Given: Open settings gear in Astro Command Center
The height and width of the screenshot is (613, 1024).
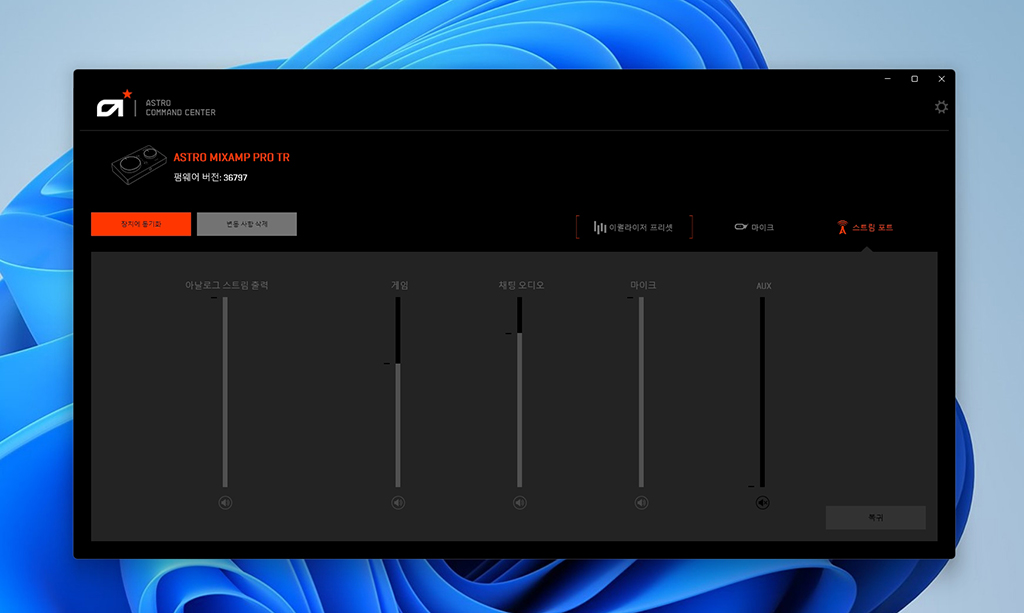Looking at the screenshot, I should coord(940,107).
